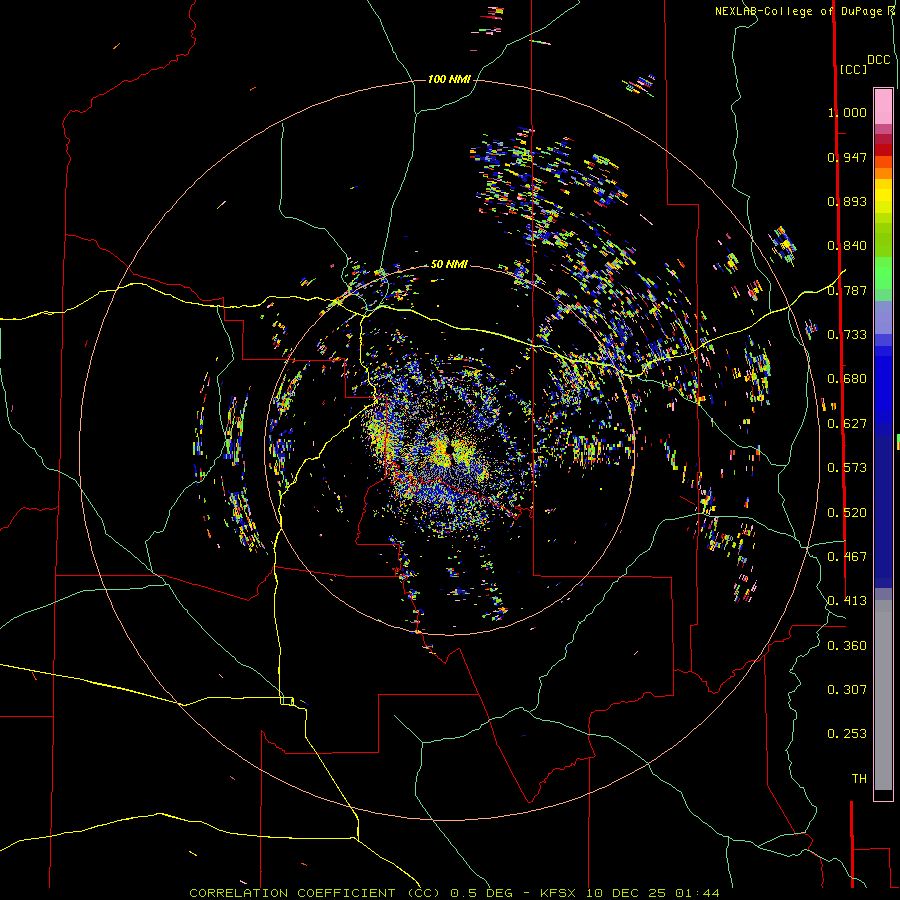Click the 0.840 scale value

(847, 246)
